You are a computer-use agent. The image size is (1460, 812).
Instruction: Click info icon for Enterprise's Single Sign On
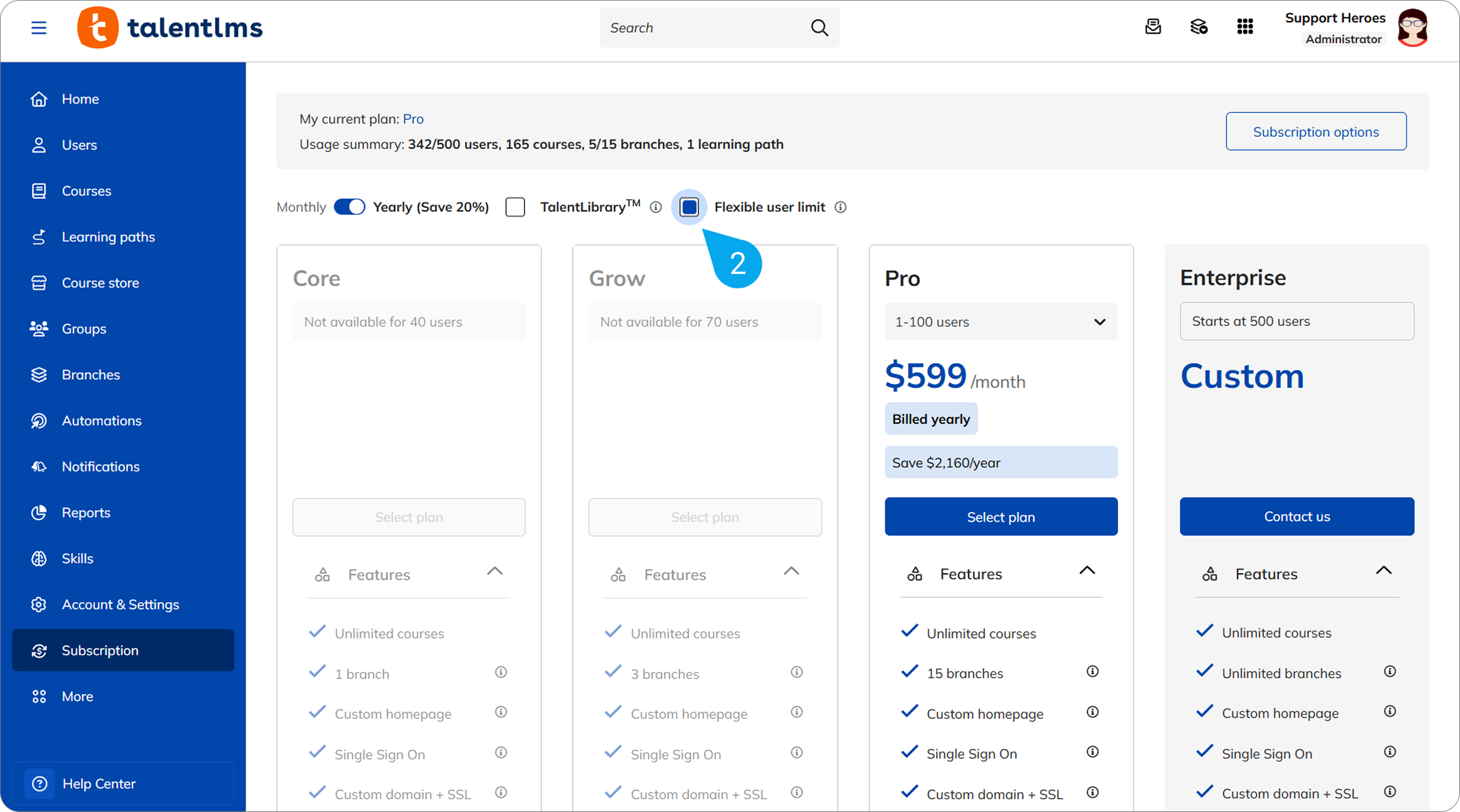coord(1390,752)
